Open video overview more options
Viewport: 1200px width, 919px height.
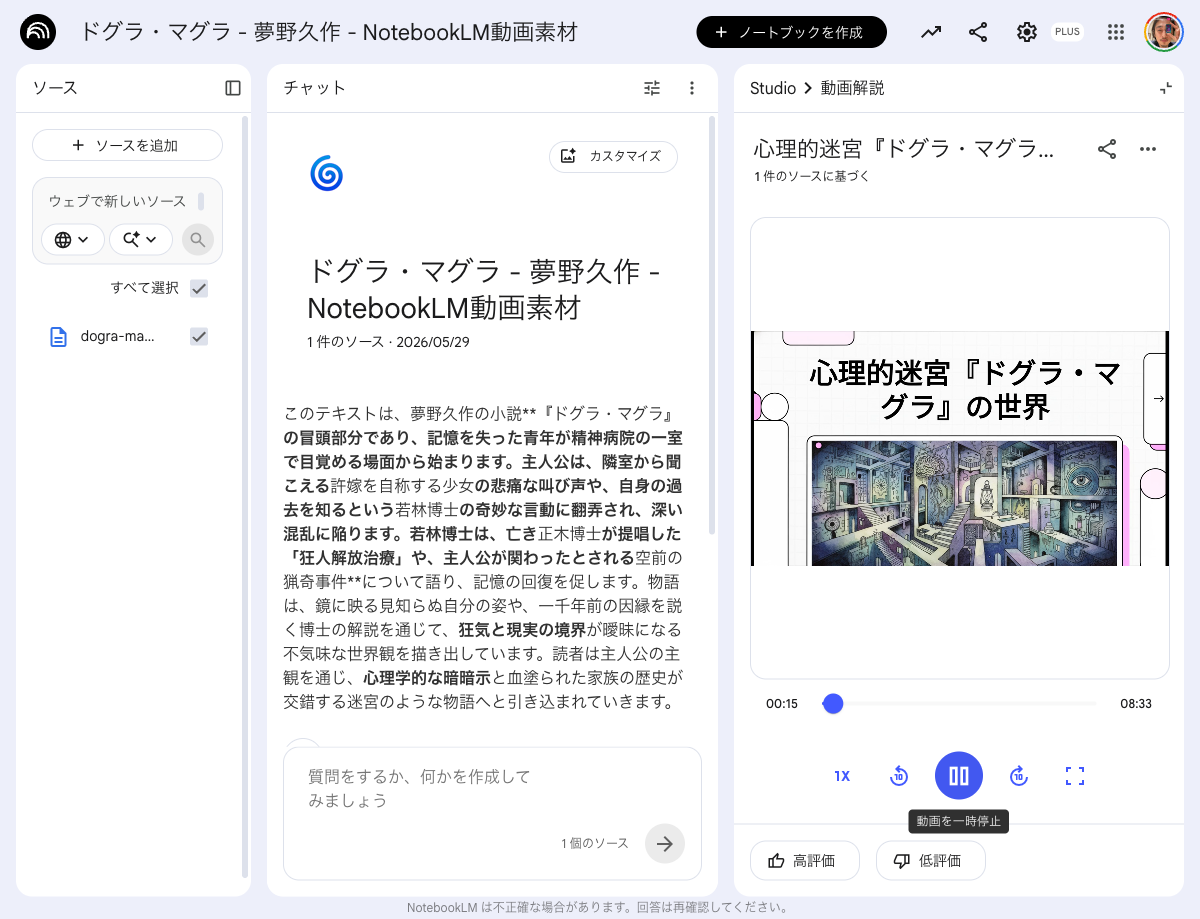[1148, 150]
